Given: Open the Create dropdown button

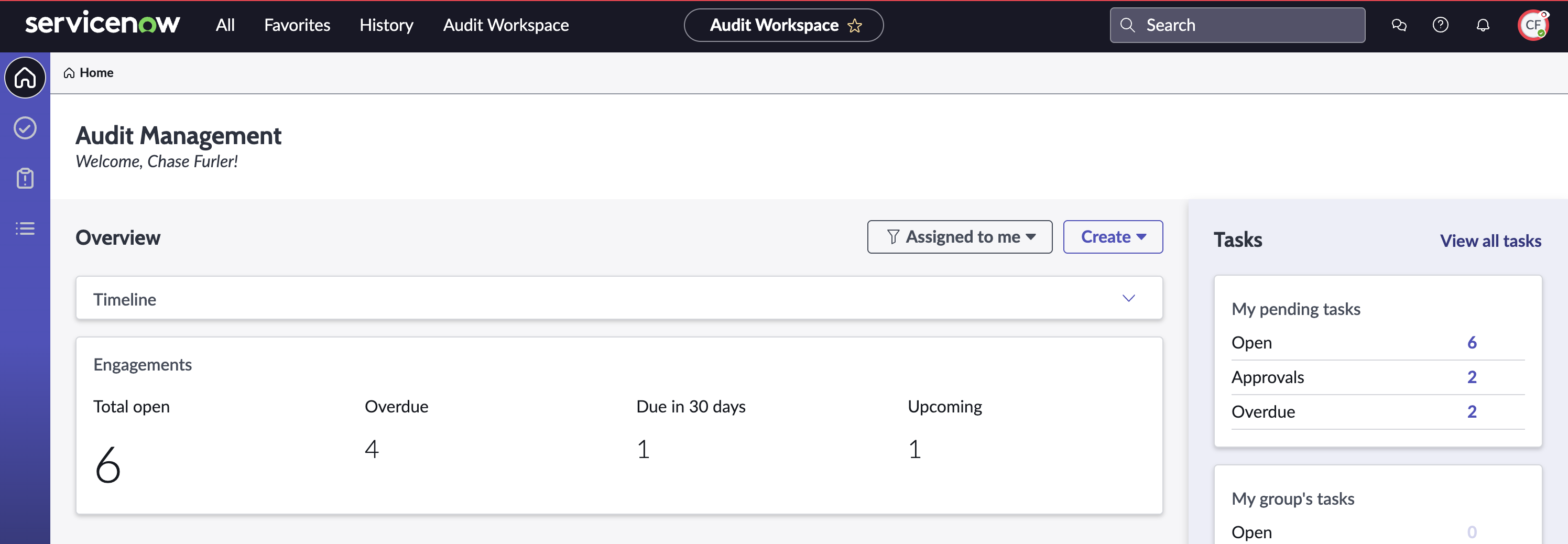Looking at the screenshot, I should [1113, 237].
